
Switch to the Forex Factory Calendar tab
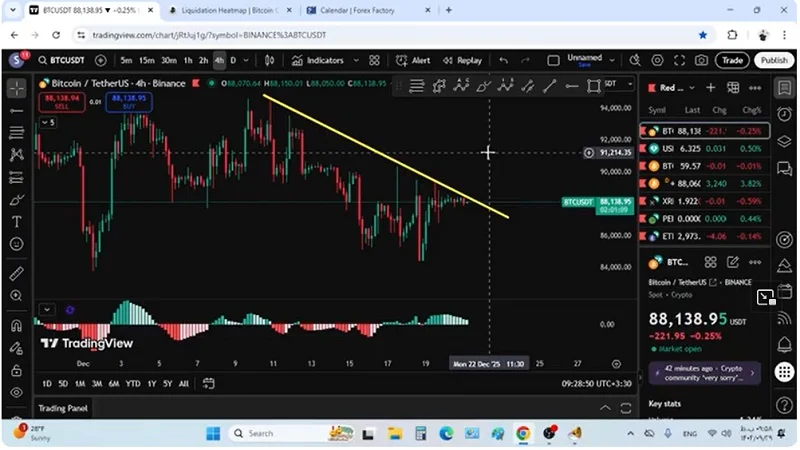point(369,10)
